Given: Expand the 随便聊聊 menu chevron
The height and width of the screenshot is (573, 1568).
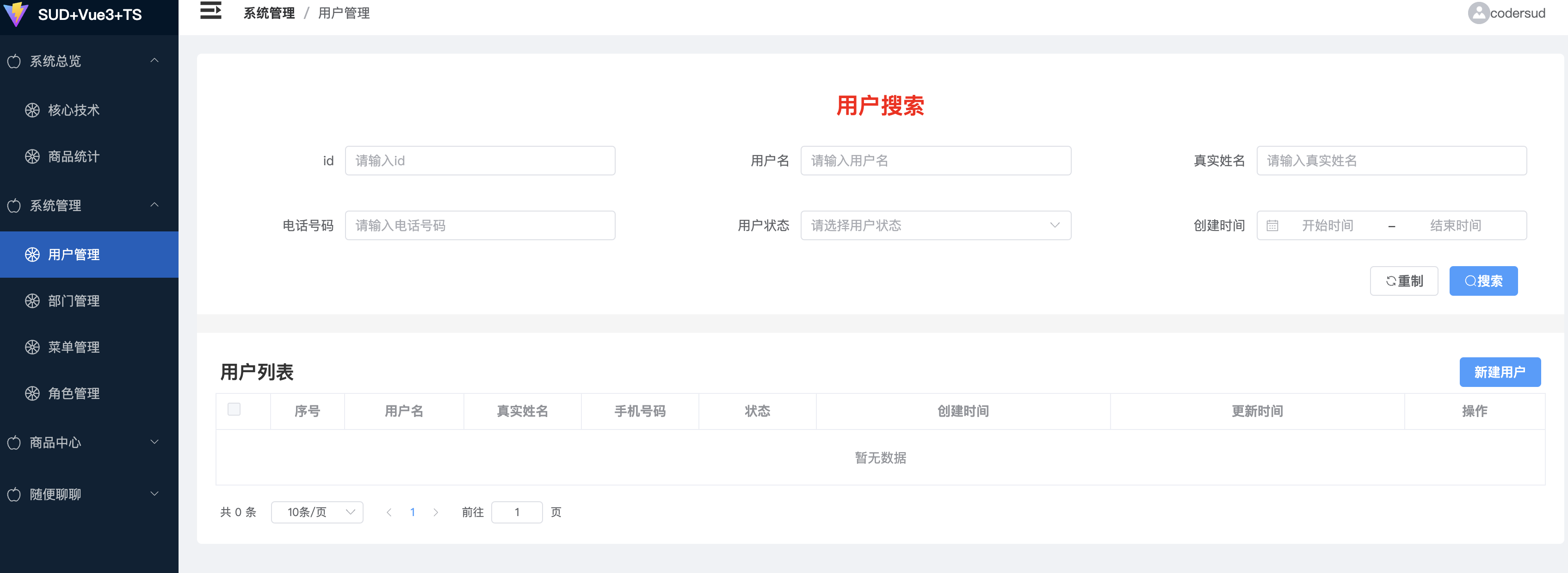Looking at the screenshot, I should tap(154, 494).
